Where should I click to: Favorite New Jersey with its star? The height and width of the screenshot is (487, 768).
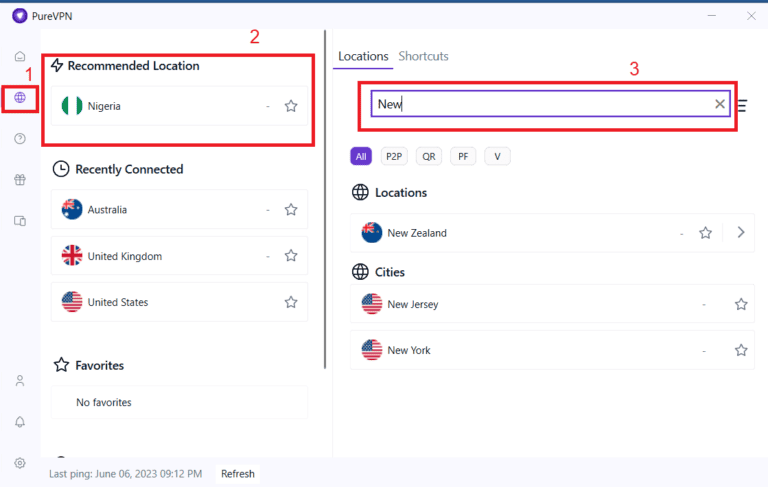coord(741,304)
